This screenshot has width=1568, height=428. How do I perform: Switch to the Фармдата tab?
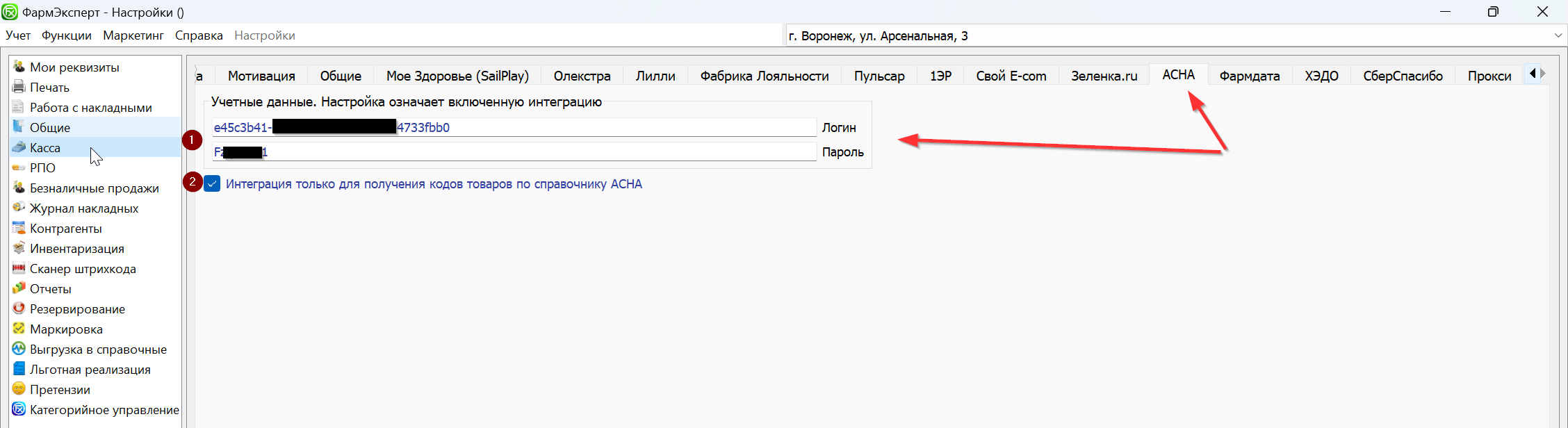(1249, 76)
